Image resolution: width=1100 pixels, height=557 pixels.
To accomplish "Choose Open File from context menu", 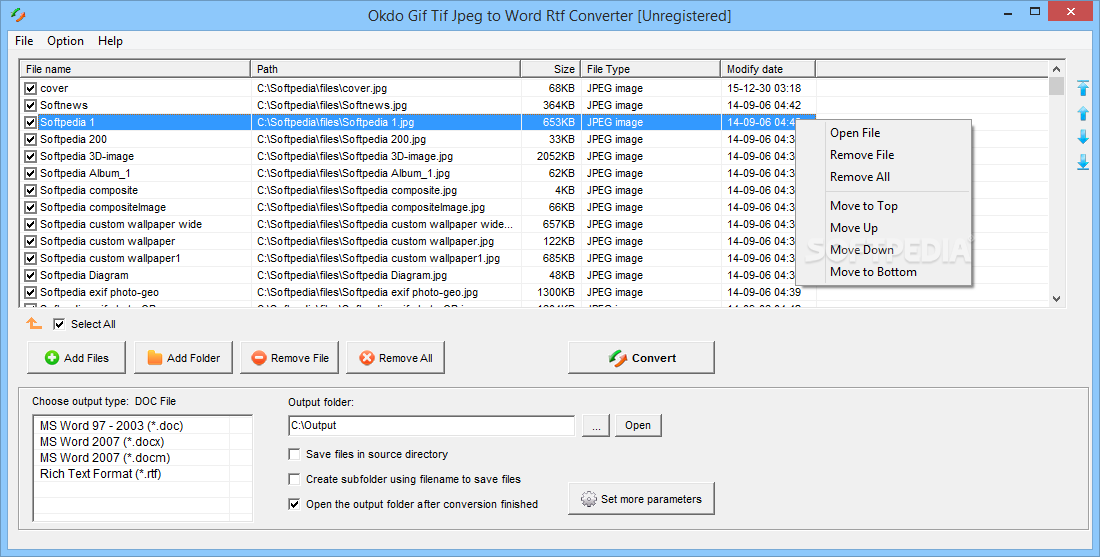I will [884, 133].
